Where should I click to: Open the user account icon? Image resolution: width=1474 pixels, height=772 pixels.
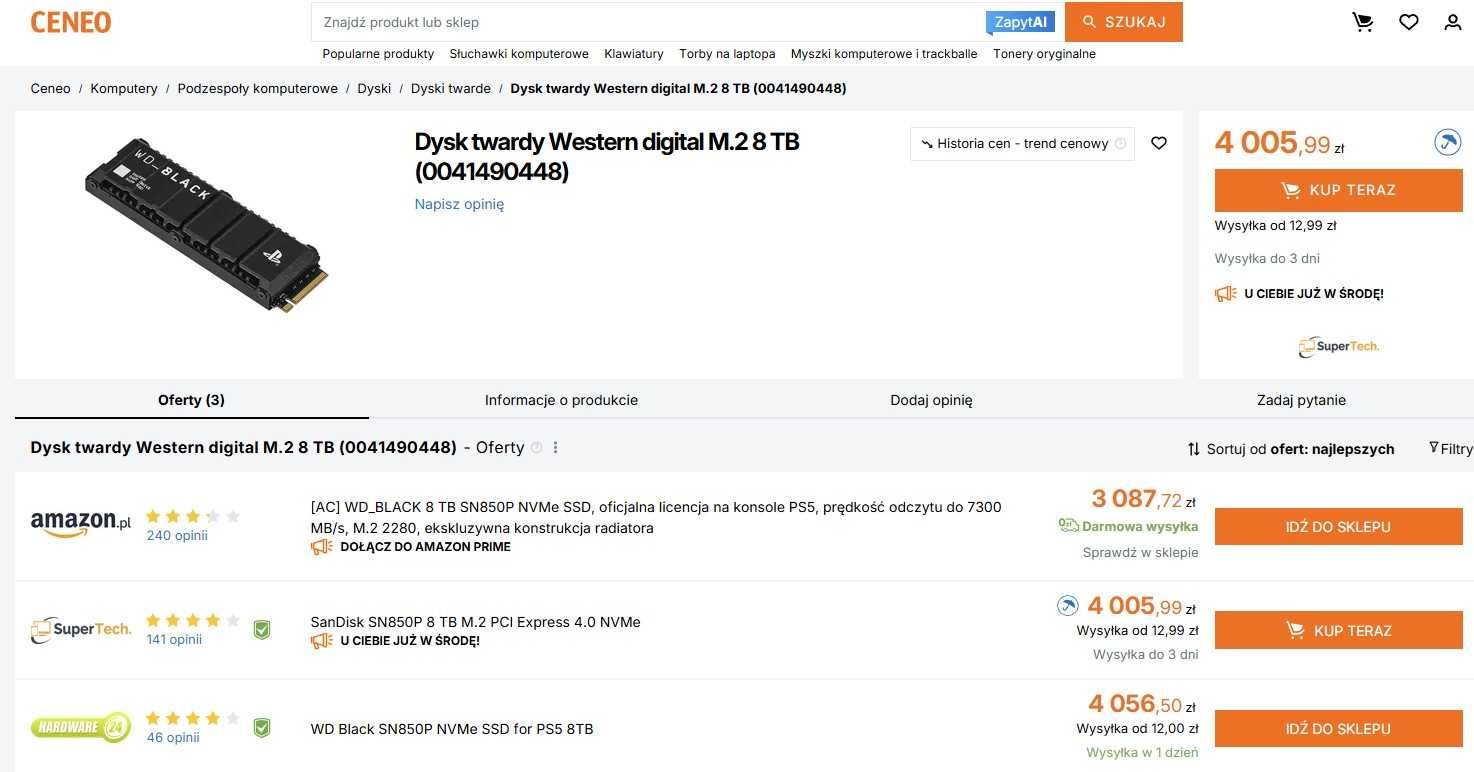[1453, 22]
